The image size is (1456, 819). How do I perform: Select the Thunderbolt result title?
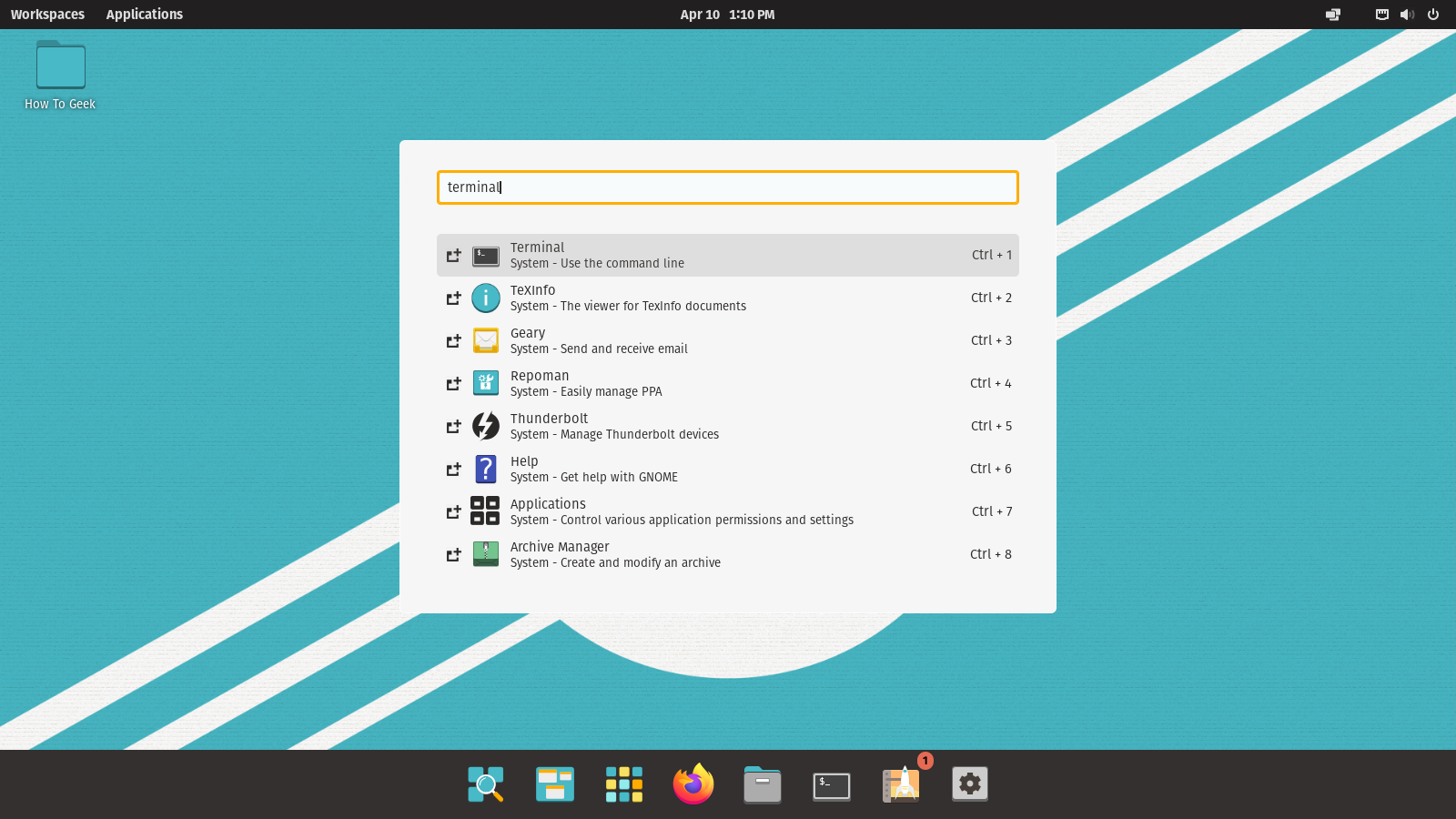click(549, 419)
